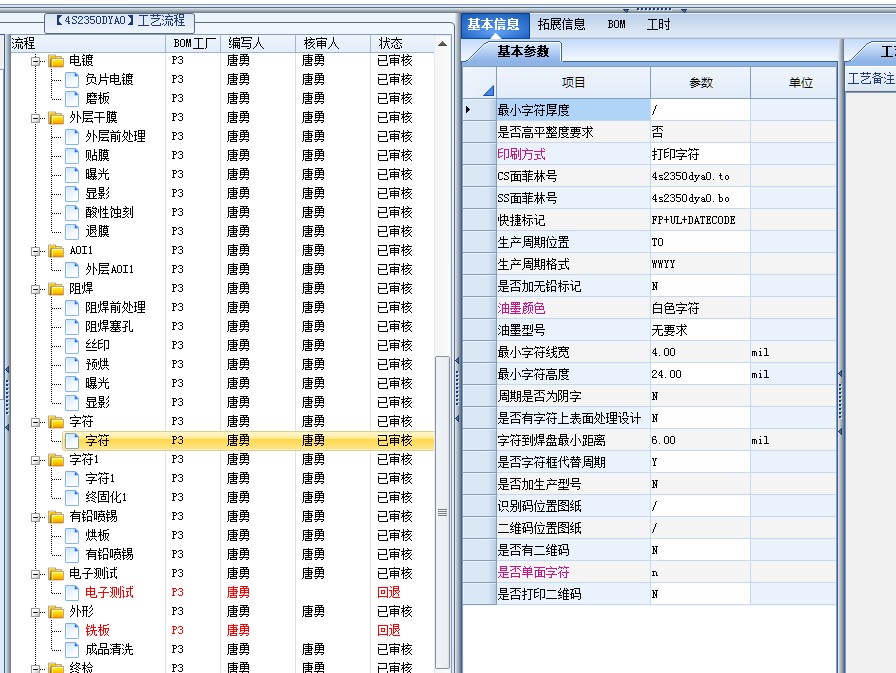Click the 外层AOI1 document icon
896x673 pixels.
(72, 270)
